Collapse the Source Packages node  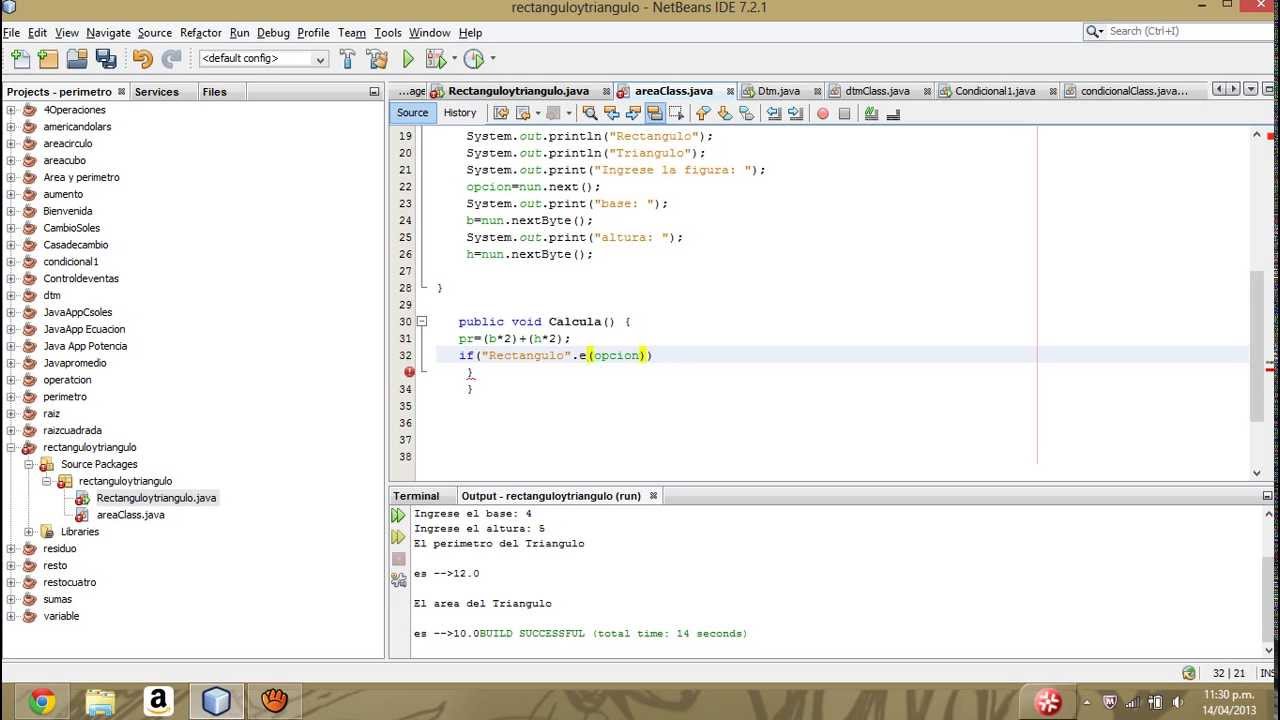pos(29,465)
